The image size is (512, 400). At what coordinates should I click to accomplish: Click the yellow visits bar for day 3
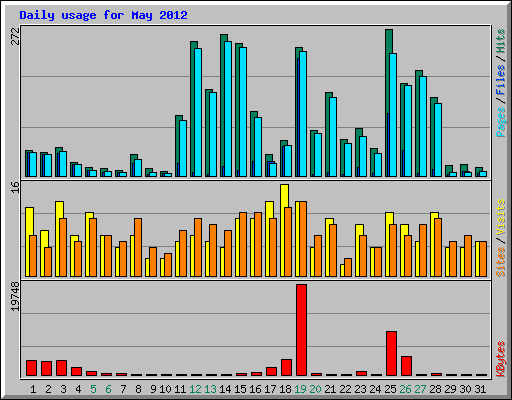[59, 239]
